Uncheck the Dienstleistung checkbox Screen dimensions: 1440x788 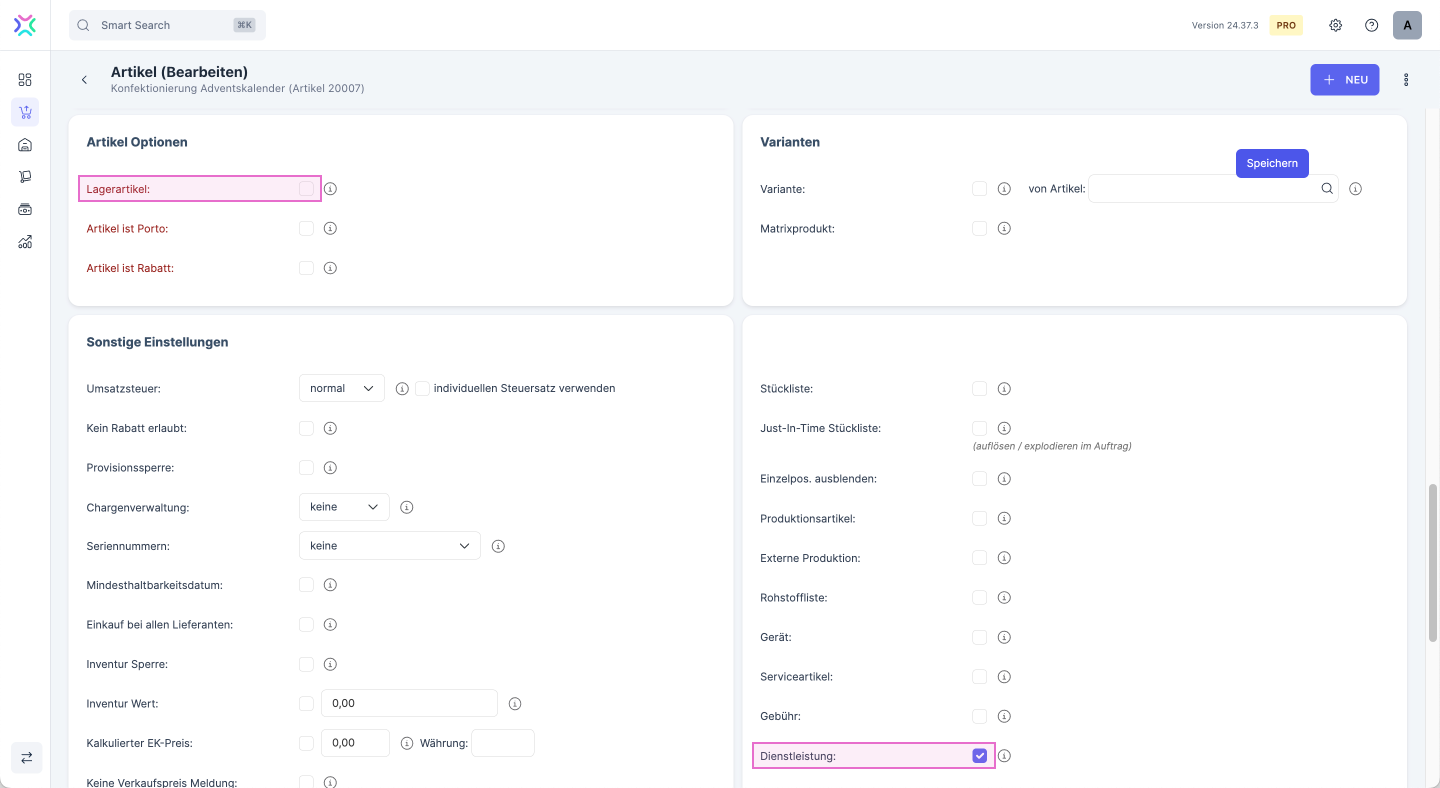click(x=979, y=756)
